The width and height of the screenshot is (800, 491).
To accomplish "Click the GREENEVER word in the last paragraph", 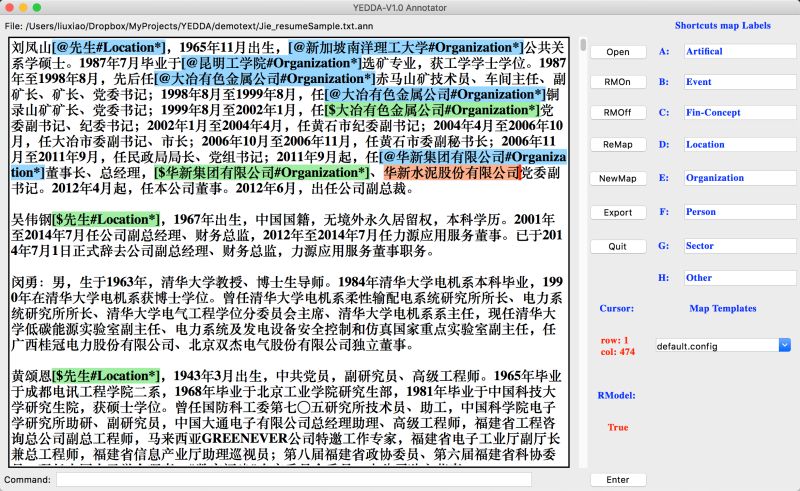I will point(245,438).
